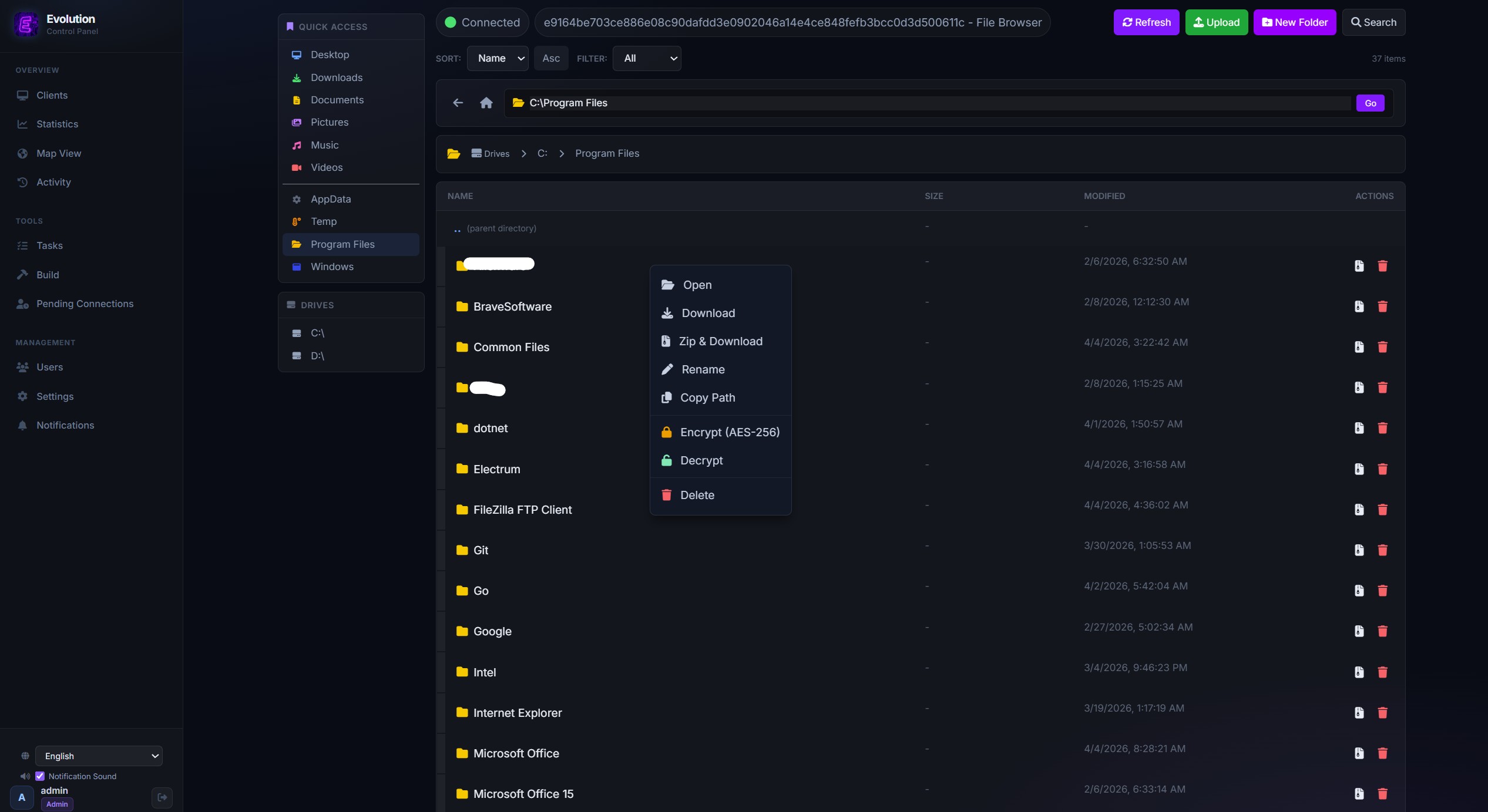Open the parent directory row
Viewport: 1488px width, 812px height.
point(921,228)
